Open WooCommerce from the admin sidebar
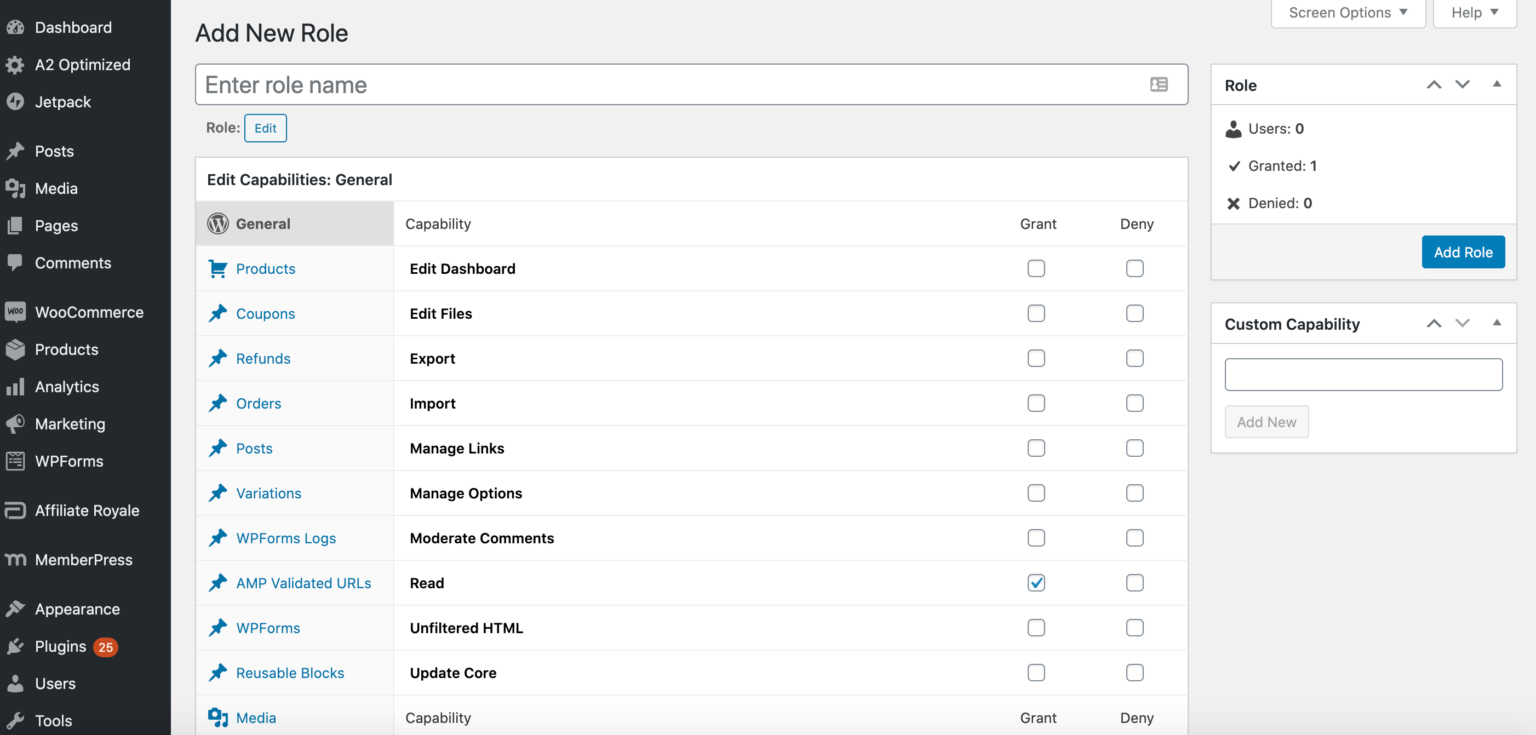The width and height of the screenshot is (1536, 735). tap(17, 312)
